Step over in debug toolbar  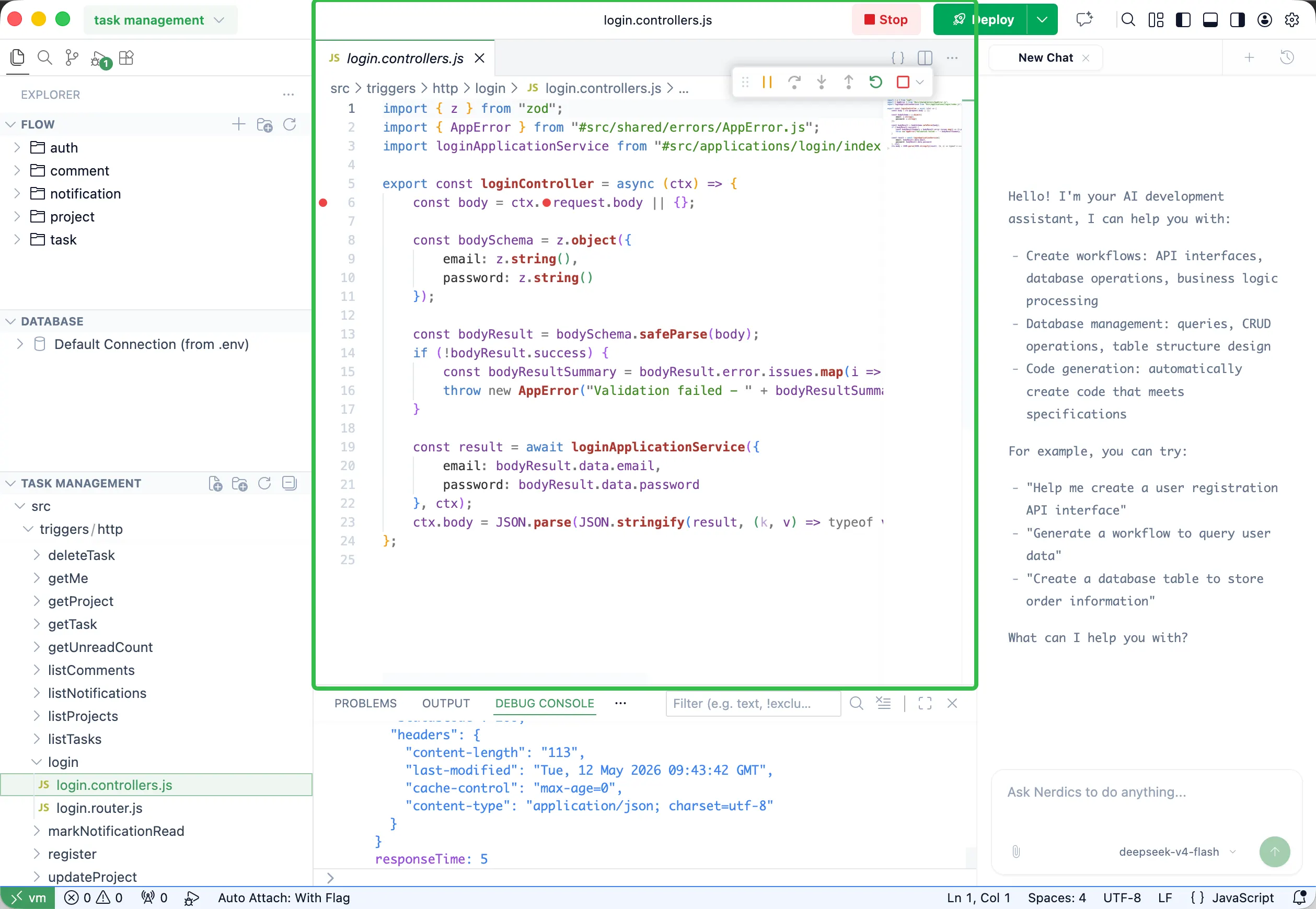(794, 82)
